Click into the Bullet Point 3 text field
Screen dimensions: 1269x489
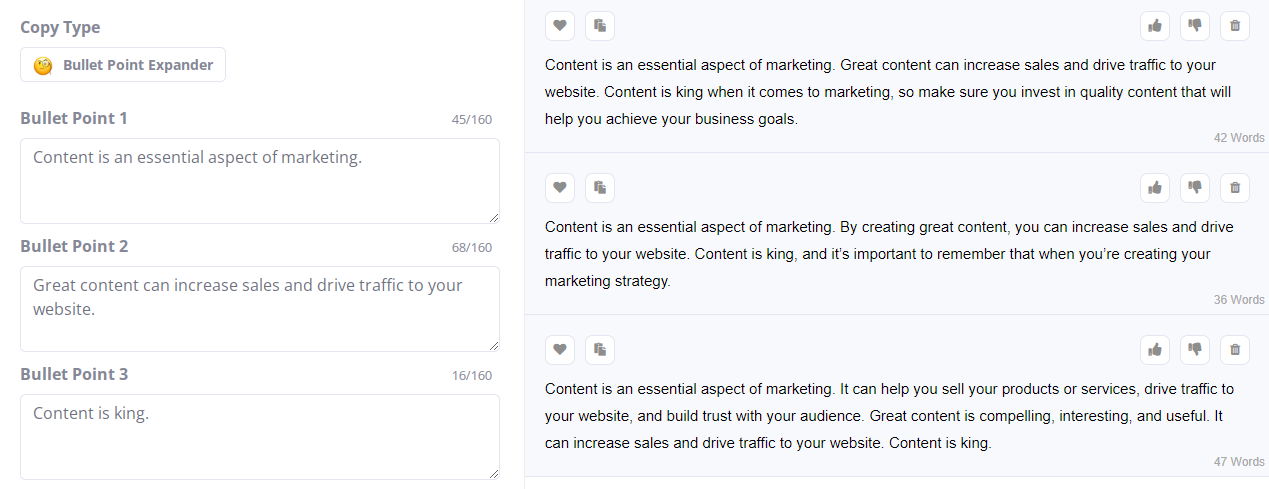260,437
